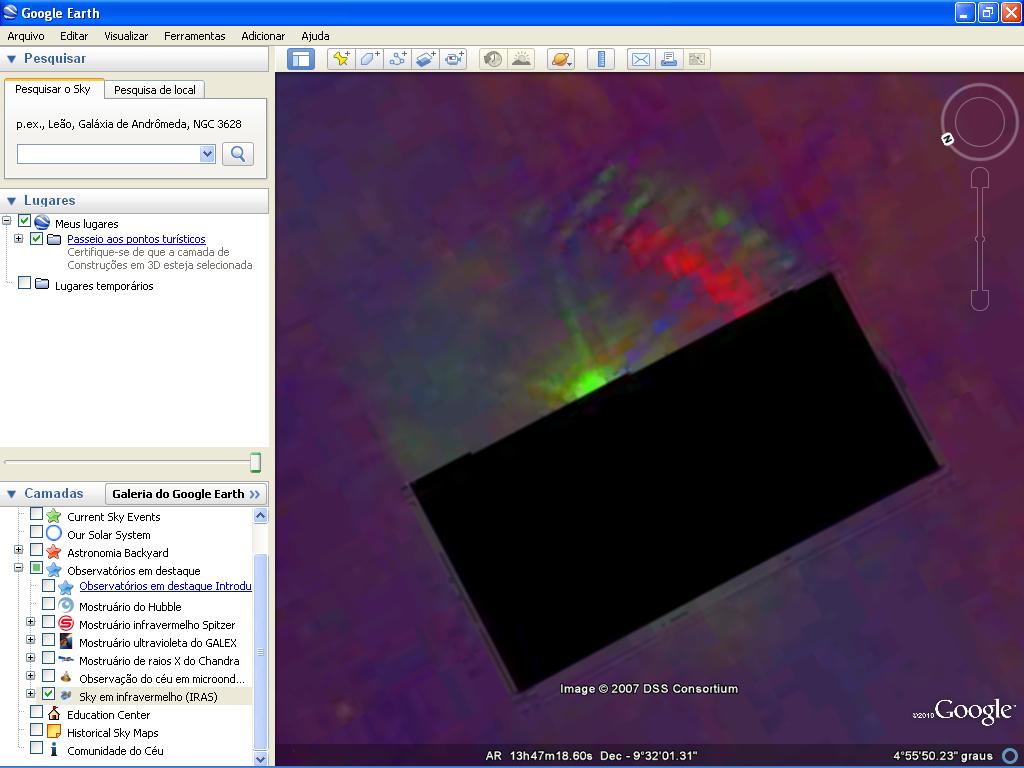Click the Astronomia Backyard star icon
This screenshot has width=1024, height=768.
pos(54,552)
